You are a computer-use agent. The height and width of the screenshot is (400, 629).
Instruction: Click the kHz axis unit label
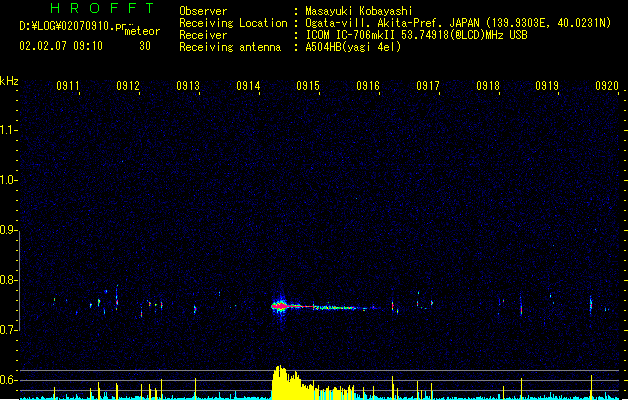pyautogui.click(x=9, y=81)
